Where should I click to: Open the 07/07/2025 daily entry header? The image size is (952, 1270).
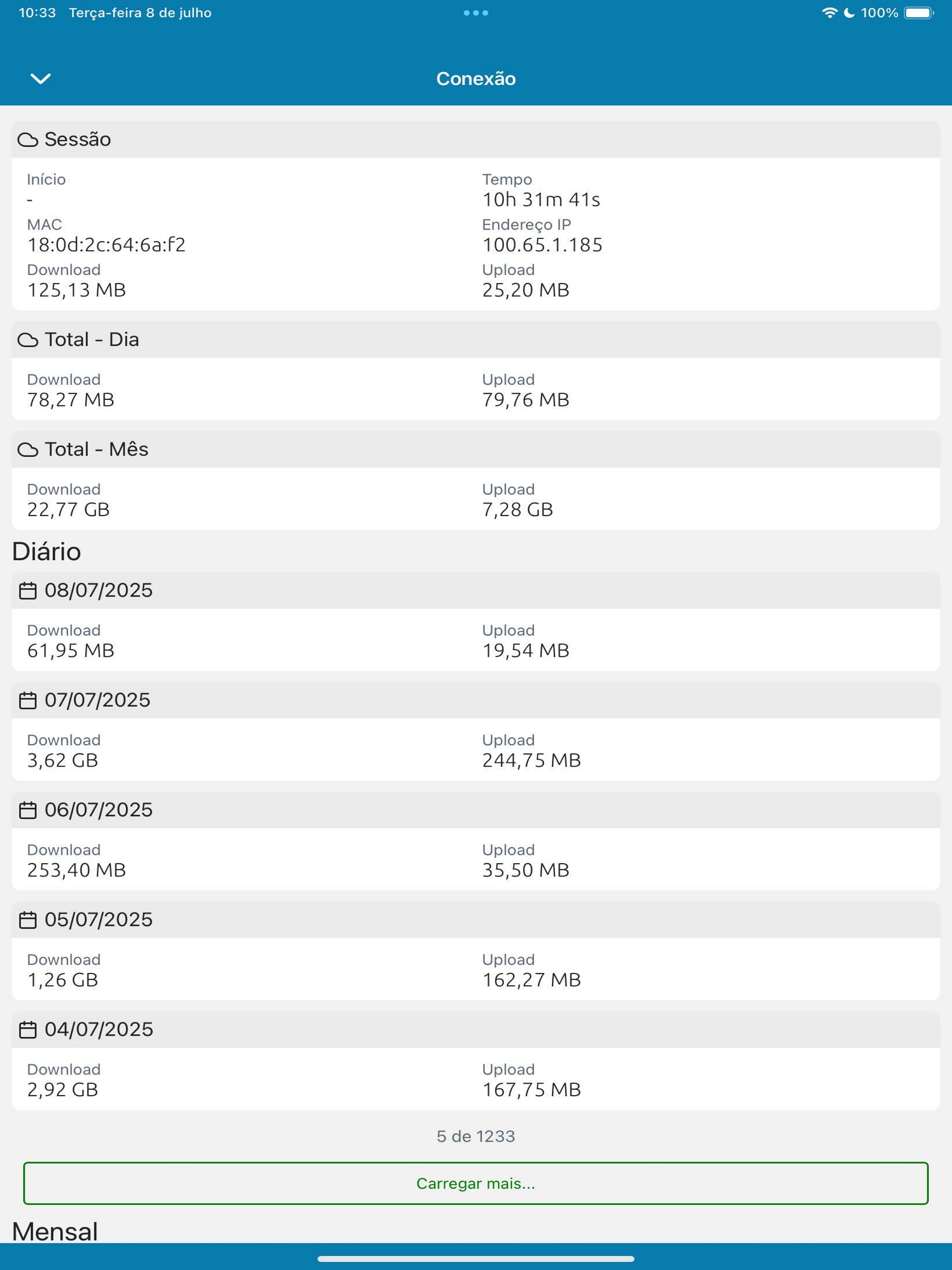click(x=476, y=701)
